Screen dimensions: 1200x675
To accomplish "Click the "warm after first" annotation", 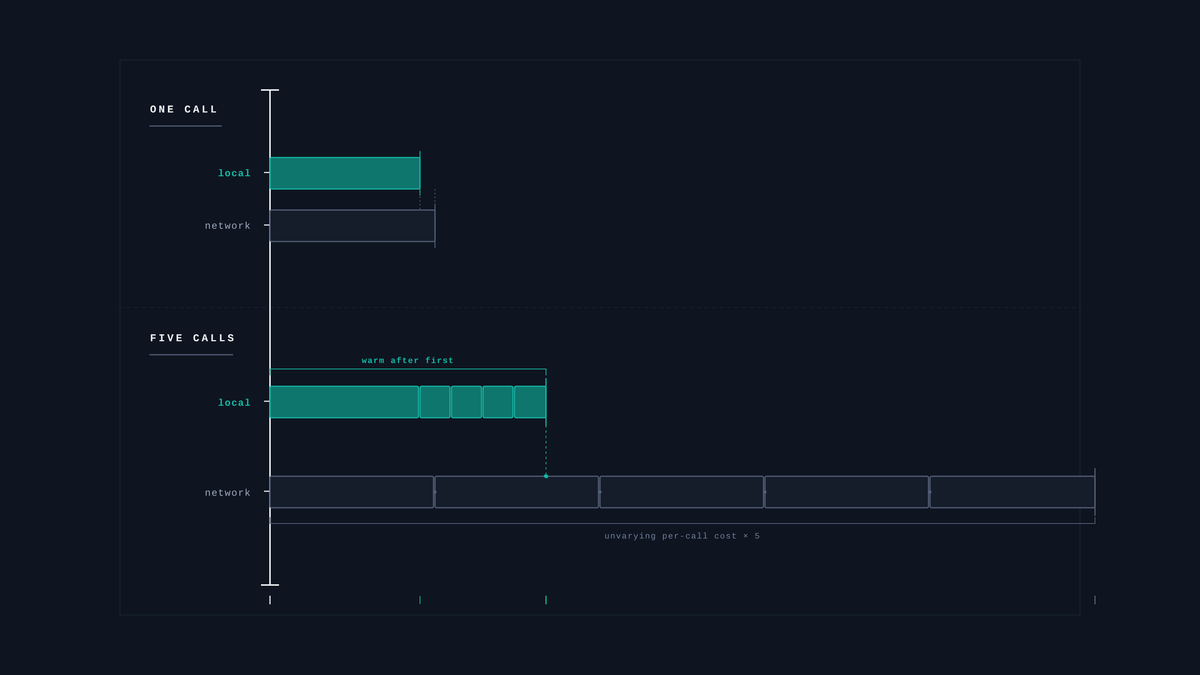I will coord(408,361).
